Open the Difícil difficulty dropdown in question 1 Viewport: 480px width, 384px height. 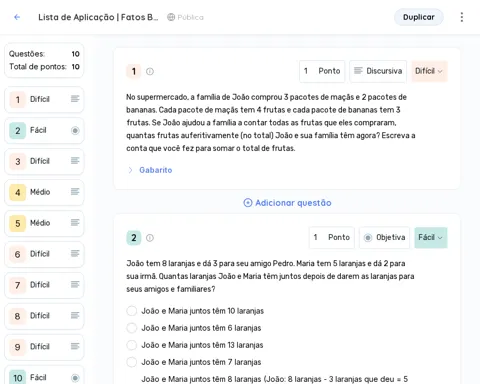pos(429,71)
